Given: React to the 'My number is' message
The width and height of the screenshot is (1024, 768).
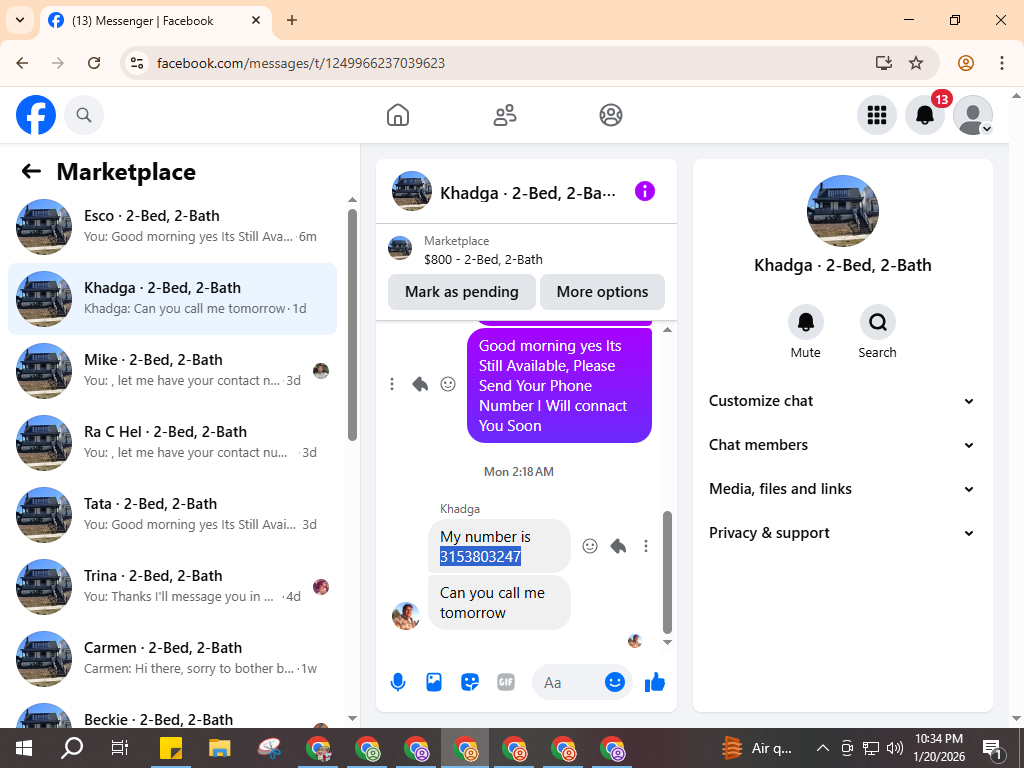Looking at the screenshot, I should [590, 546].
